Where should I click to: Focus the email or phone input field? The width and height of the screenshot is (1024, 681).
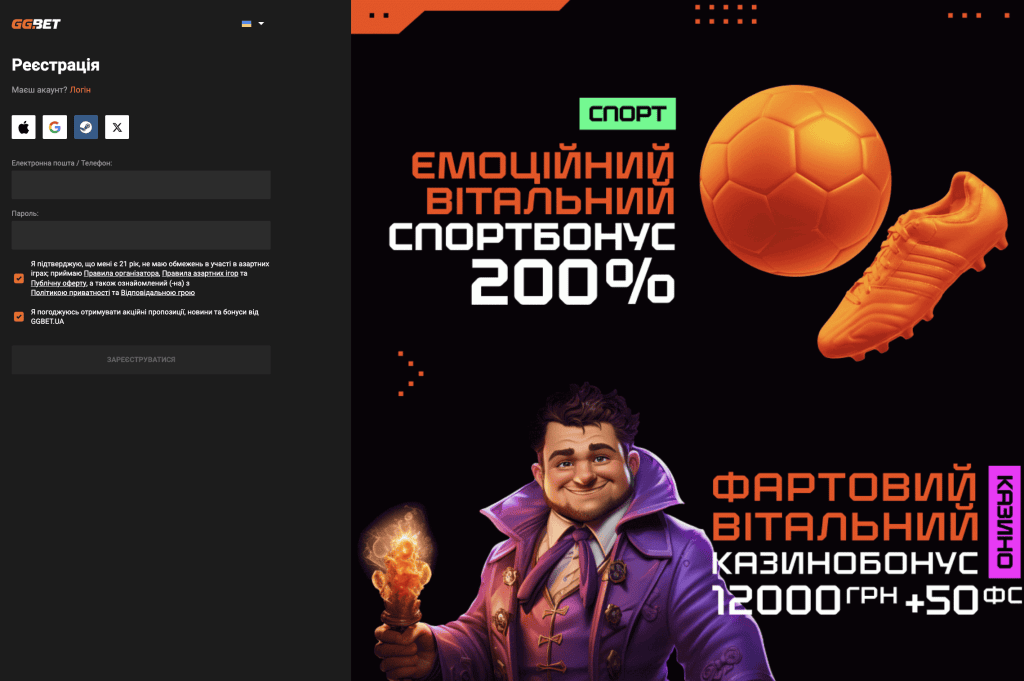point(141,185)
